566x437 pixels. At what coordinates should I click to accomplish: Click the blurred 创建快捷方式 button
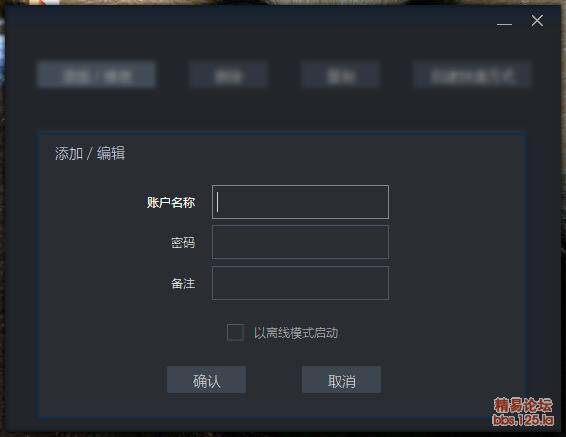[x=472, y=75]
